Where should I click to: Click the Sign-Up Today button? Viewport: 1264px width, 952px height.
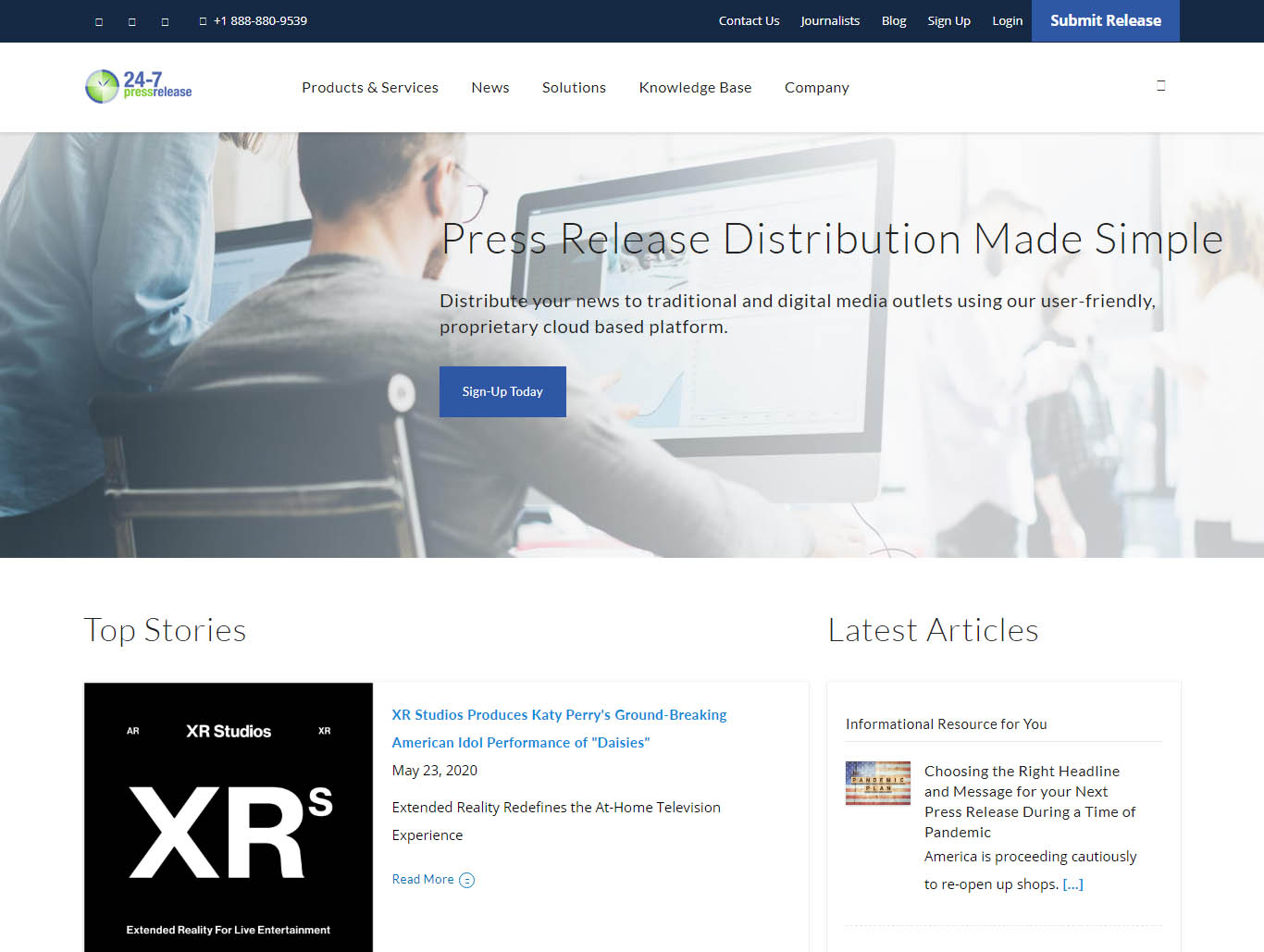point(502,391)
